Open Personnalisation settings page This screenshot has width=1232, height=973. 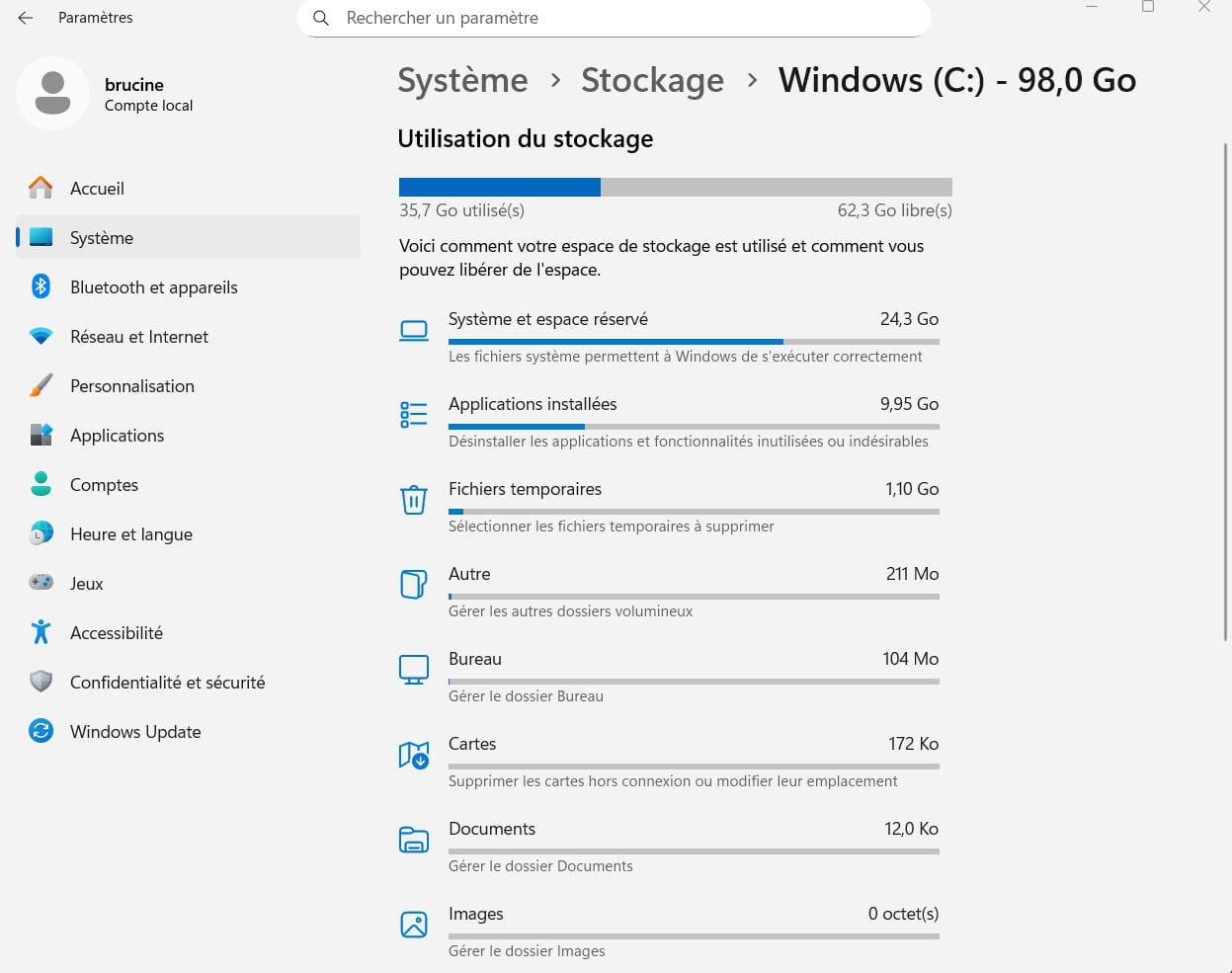click(x=188, y=385)
